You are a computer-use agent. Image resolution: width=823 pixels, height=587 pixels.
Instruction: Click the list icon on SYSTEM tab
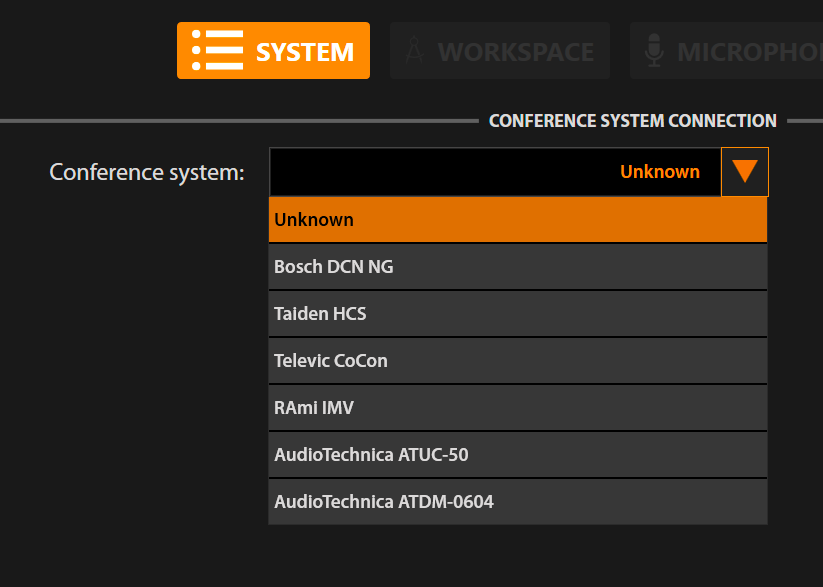coord(217,50)
